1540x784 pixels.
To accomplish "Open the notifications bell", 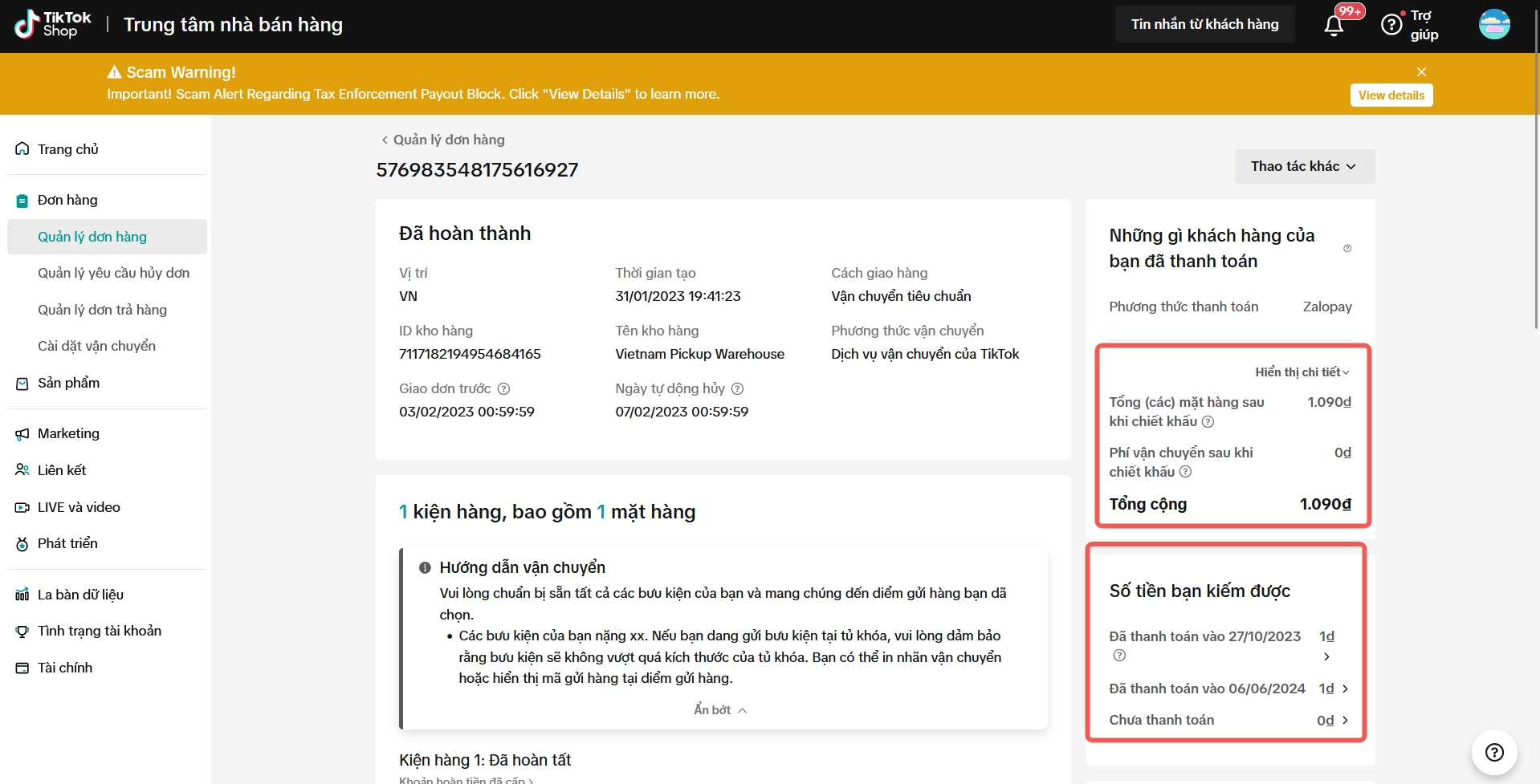I will 1334,26.
